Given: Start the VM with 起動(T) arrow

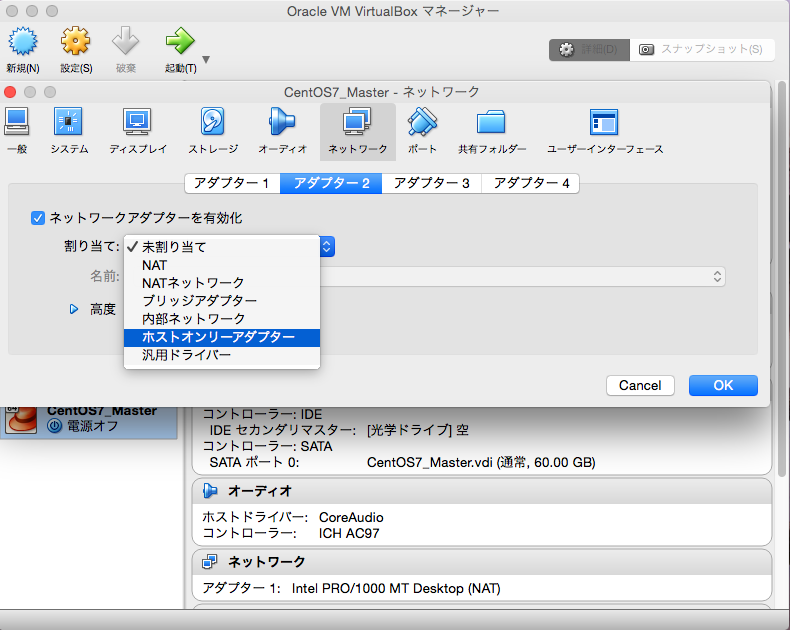Looking at the screenshot, I should coord(180,41).
